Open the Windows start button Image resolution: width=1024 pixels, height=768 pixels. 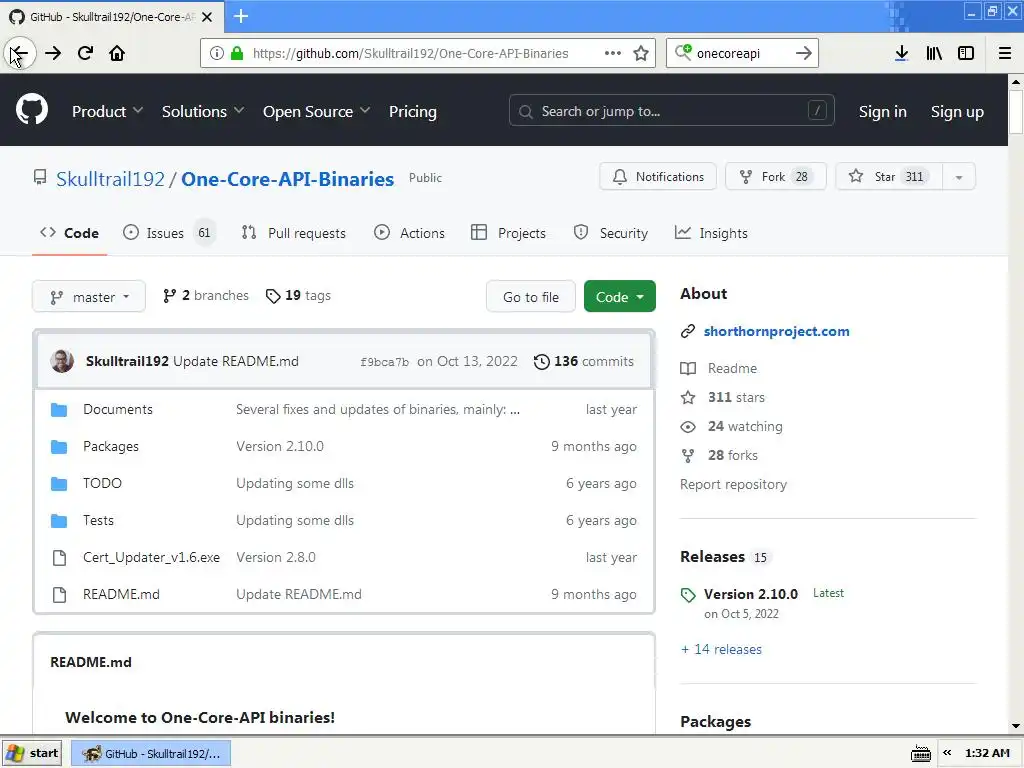pos(32,753)
